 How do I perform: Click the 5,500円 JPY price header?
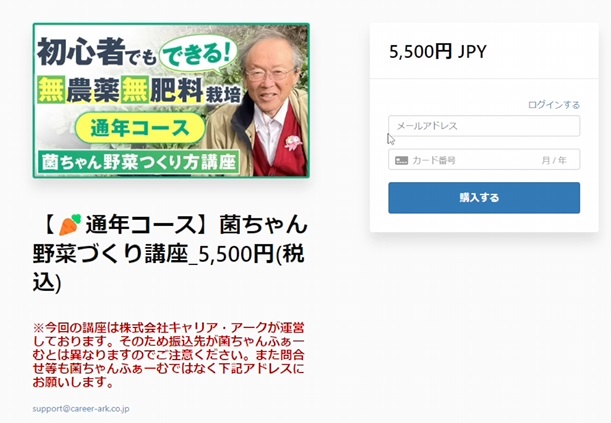[x=438, y=51]
